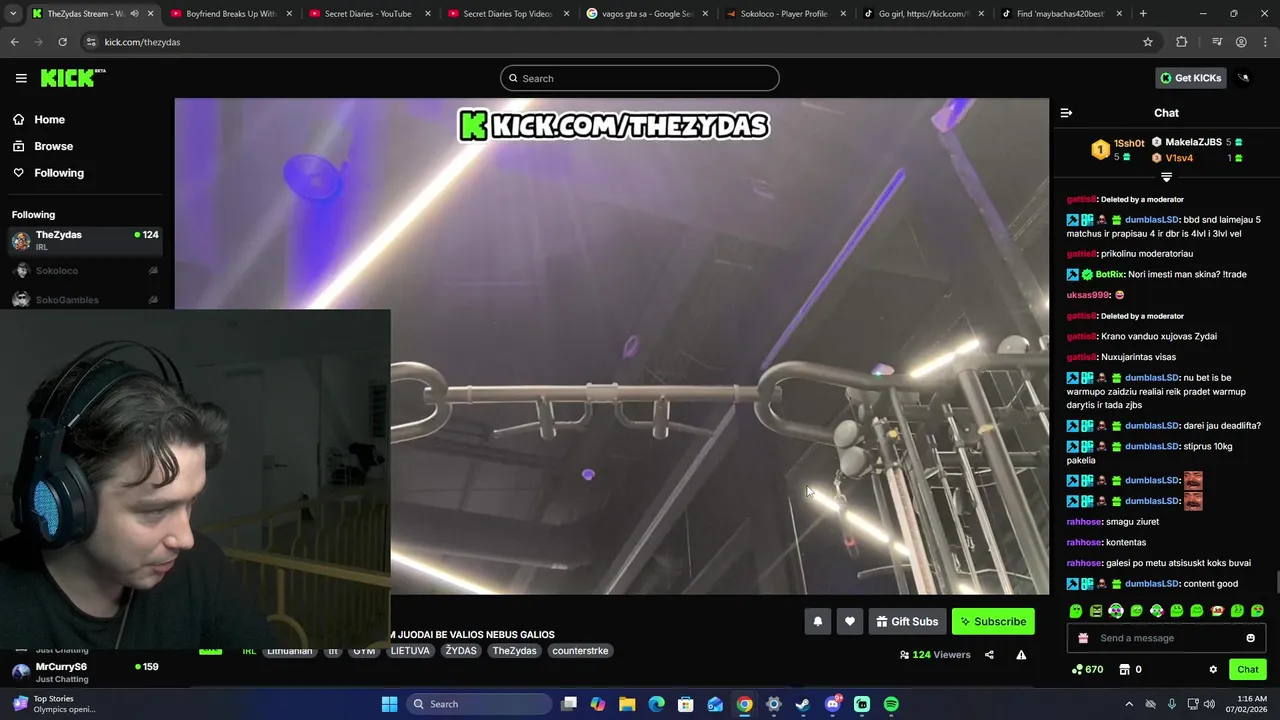Click the GYM tag
This screenshot has width=1280, height=720.
pos(364,651)
